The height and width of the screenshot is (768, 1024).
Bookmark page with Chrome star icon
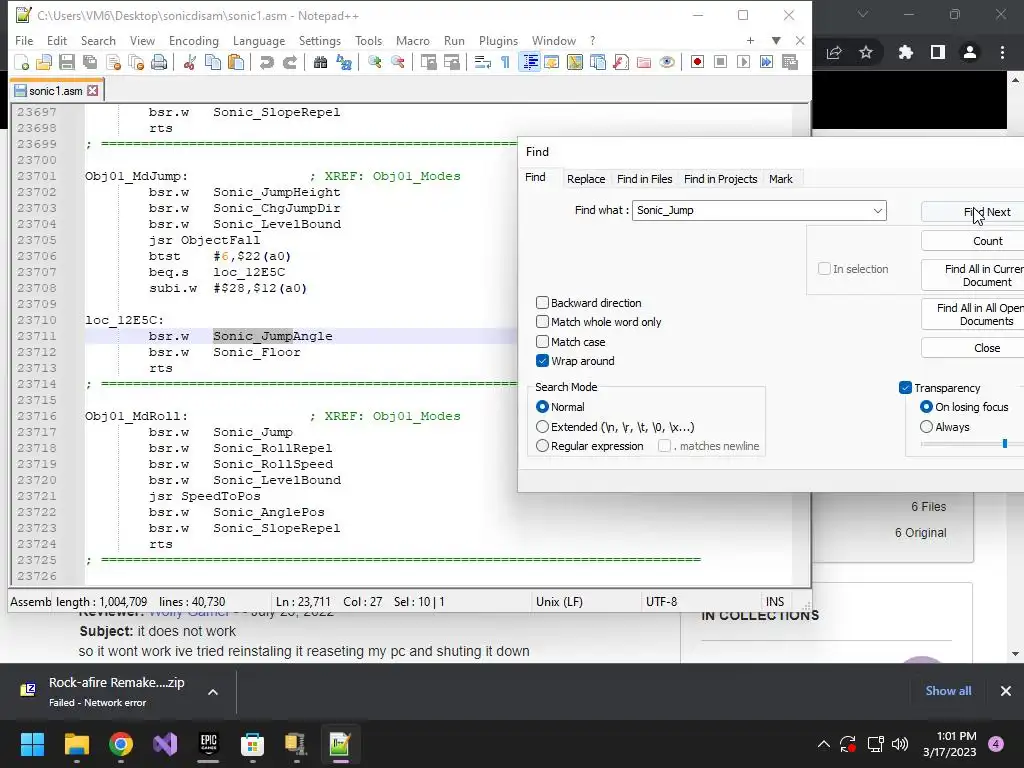pos(866,52)
